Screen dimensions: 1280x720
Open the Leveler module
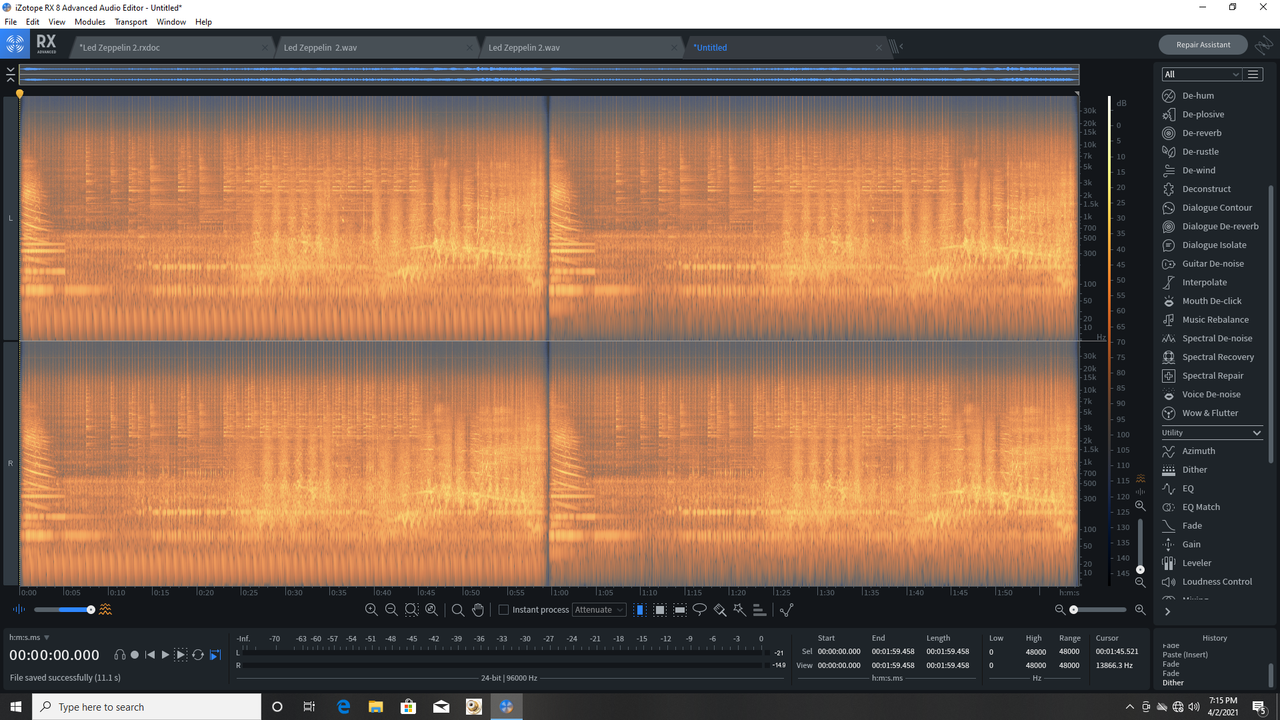click(x=1212, y=563)
